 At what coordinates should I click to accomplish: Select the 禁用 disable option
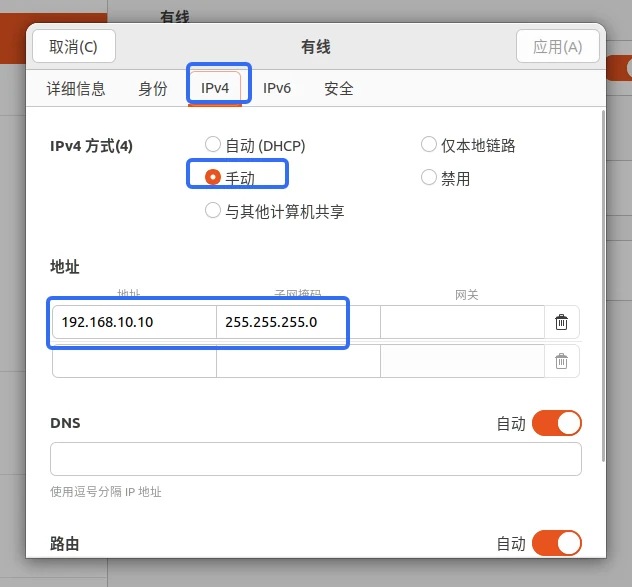[428, 177]
